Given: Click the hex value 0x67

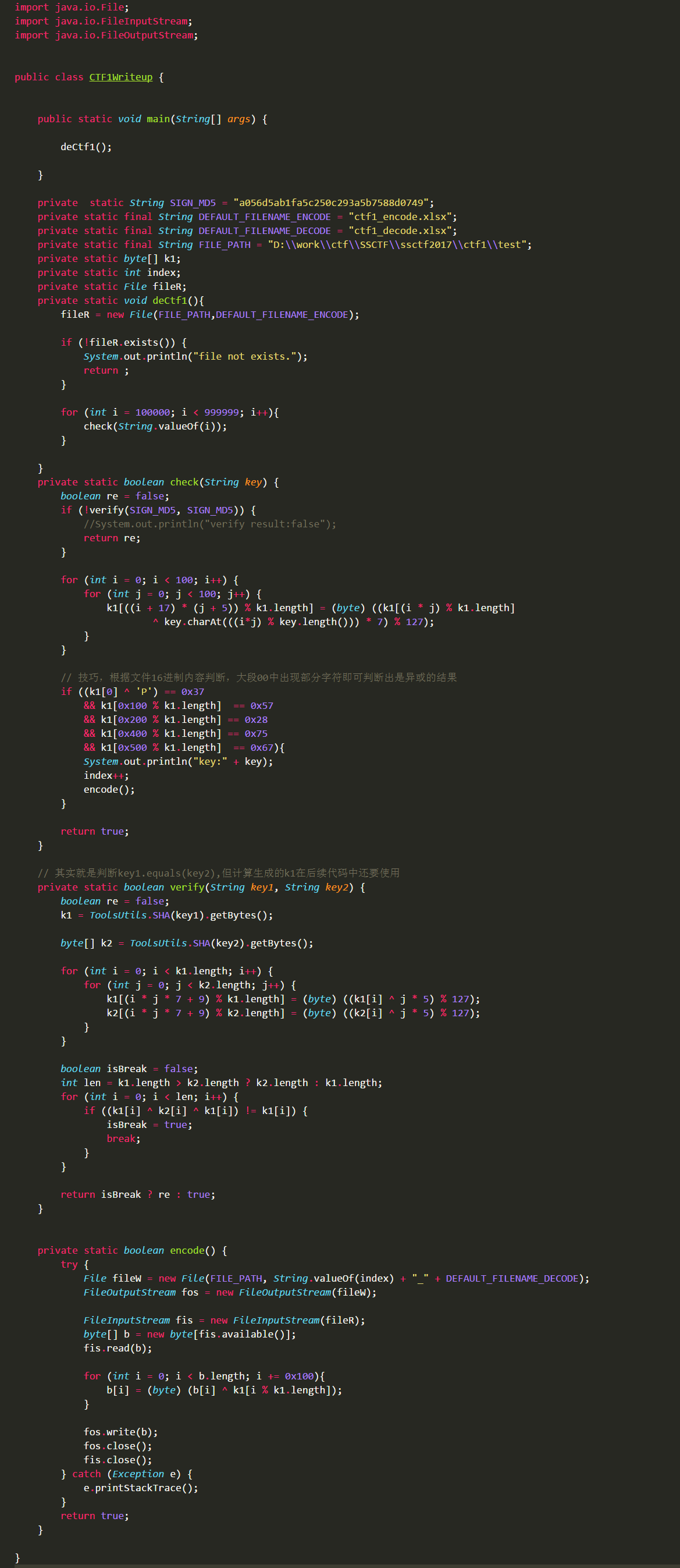Looking at the screenshot, I should [262, 748].
